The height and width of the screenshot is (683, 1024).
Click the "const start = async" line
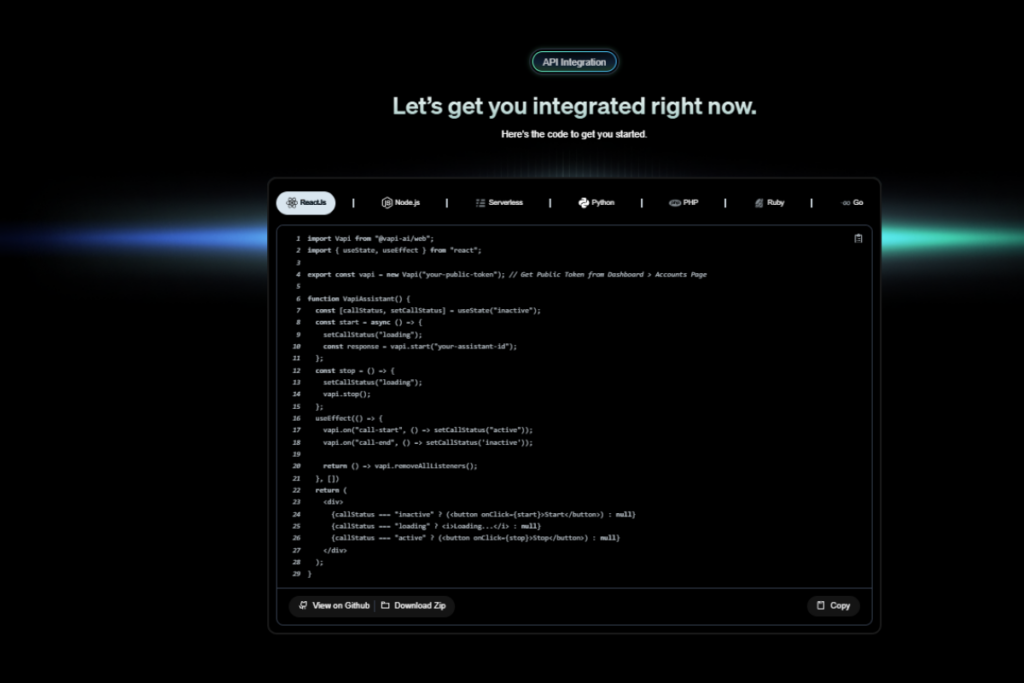[369, 322]
